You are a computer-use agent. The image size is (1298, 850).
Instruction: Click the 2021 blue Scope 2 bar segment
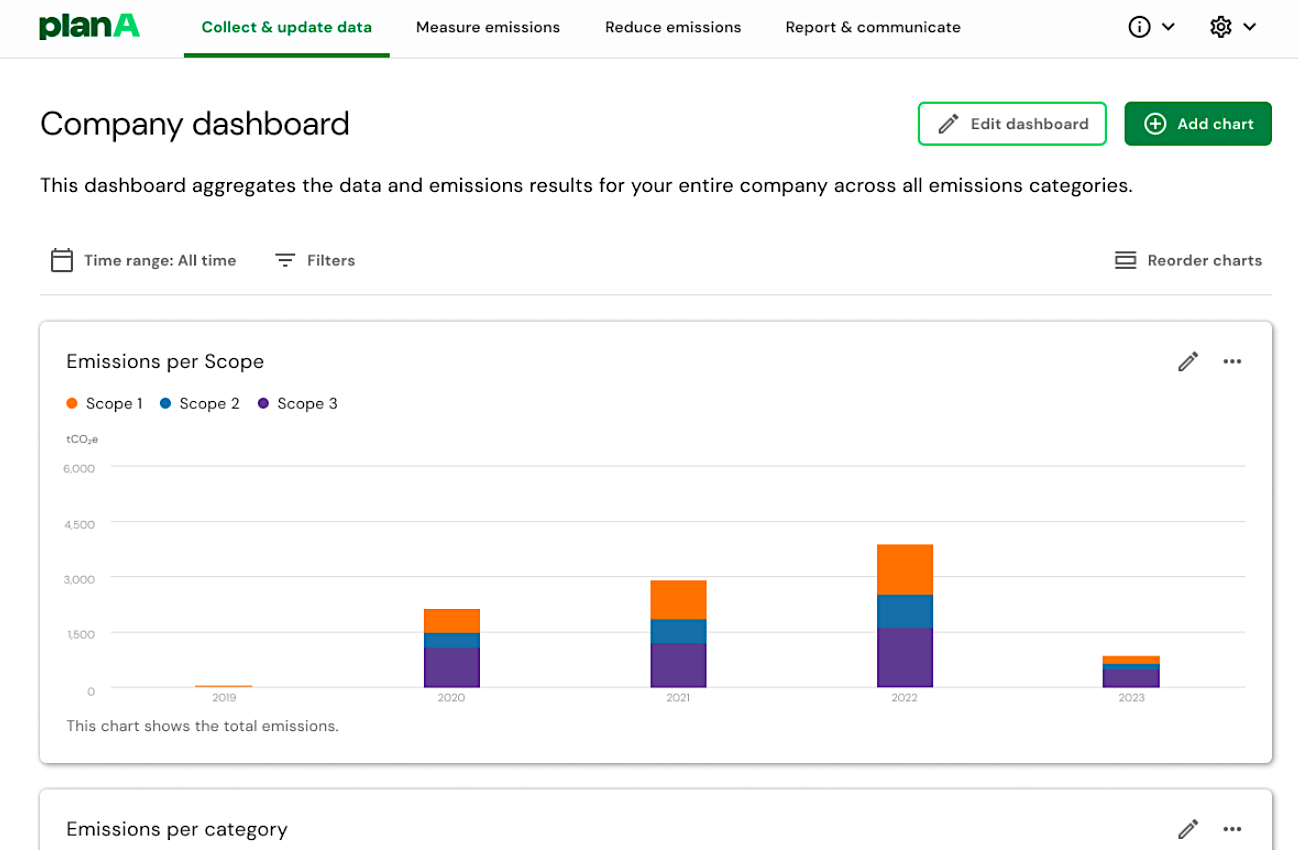tap(678, 632)
